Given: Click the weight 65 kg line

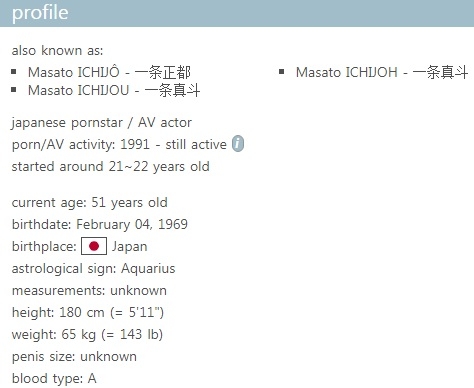Looking at the screenshot, I should [87, 335].
